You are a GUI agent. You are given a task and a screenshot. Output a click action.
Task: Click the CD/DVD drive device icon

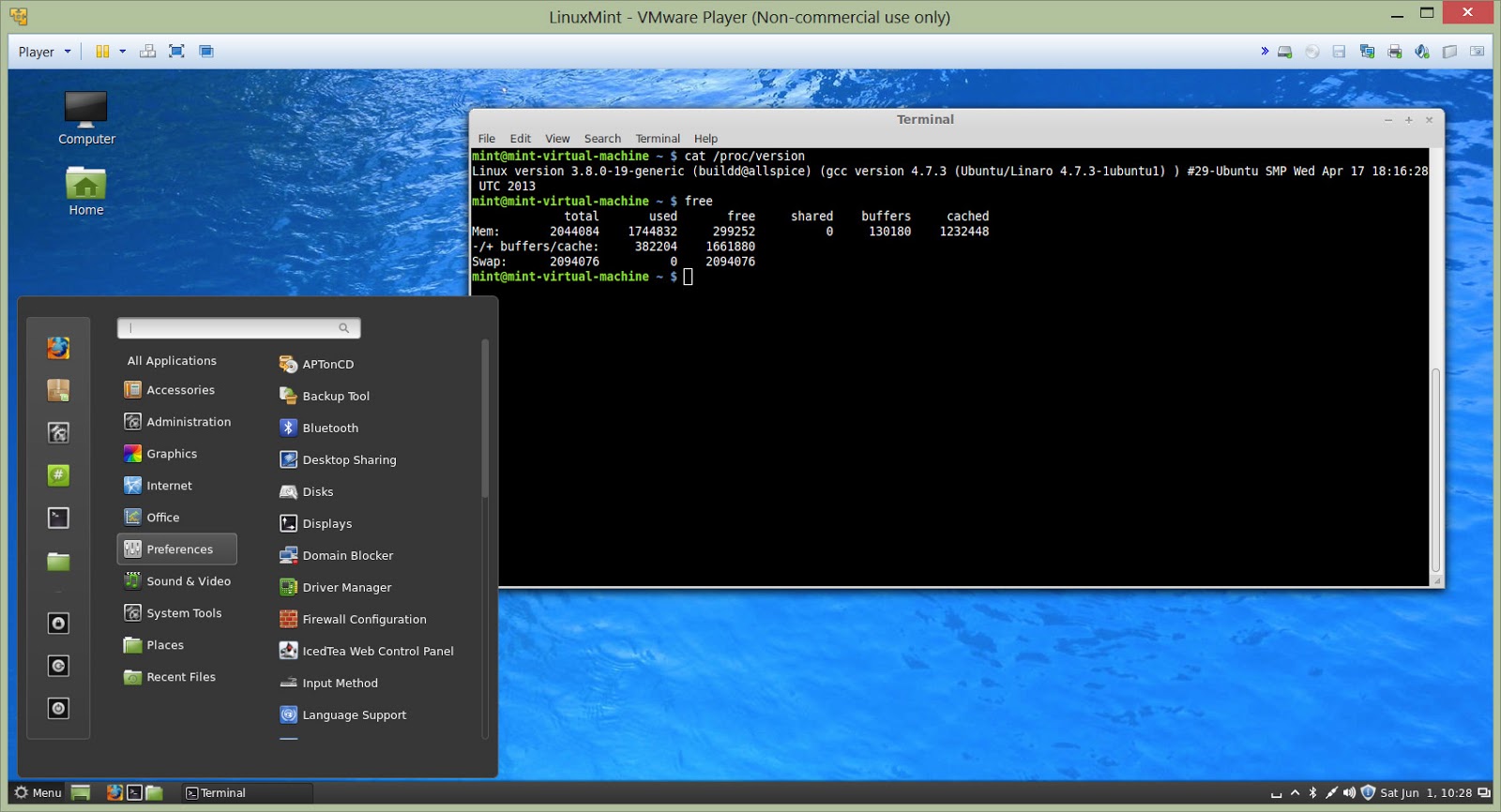(1312, 52)
